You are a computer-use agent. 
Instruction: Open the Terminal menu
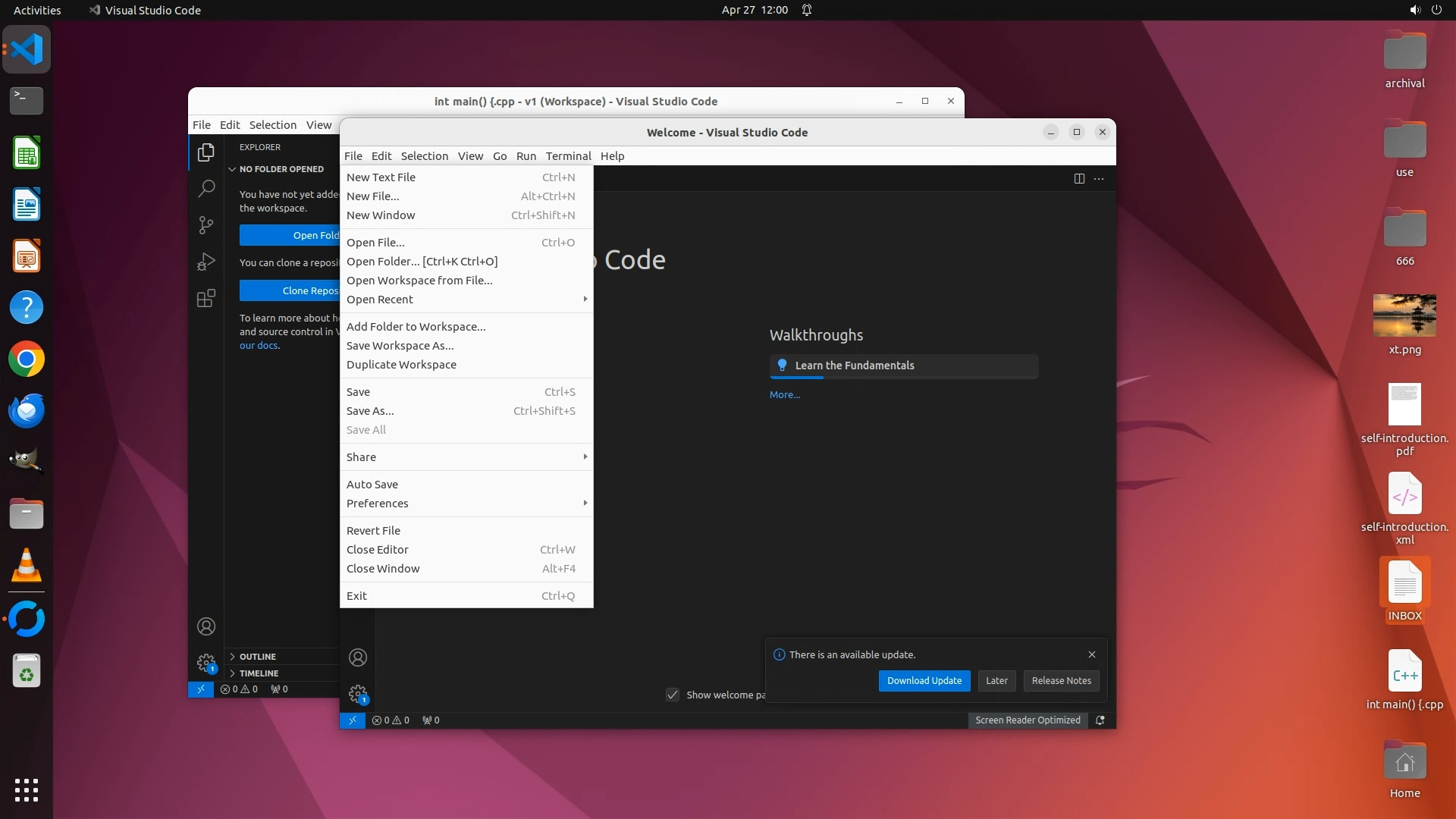pos(567,156)
